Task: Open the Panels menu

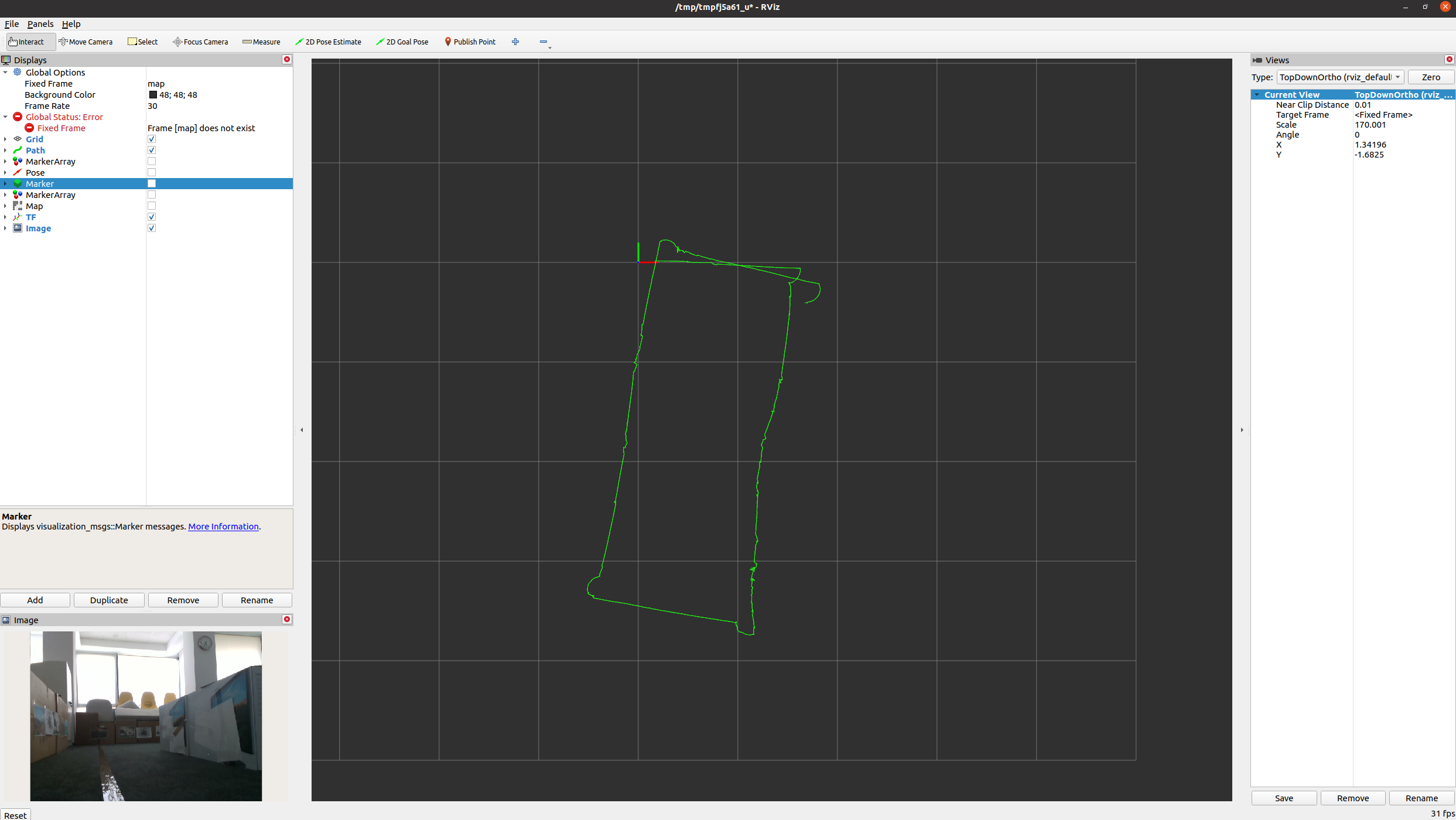Action: 40,24
